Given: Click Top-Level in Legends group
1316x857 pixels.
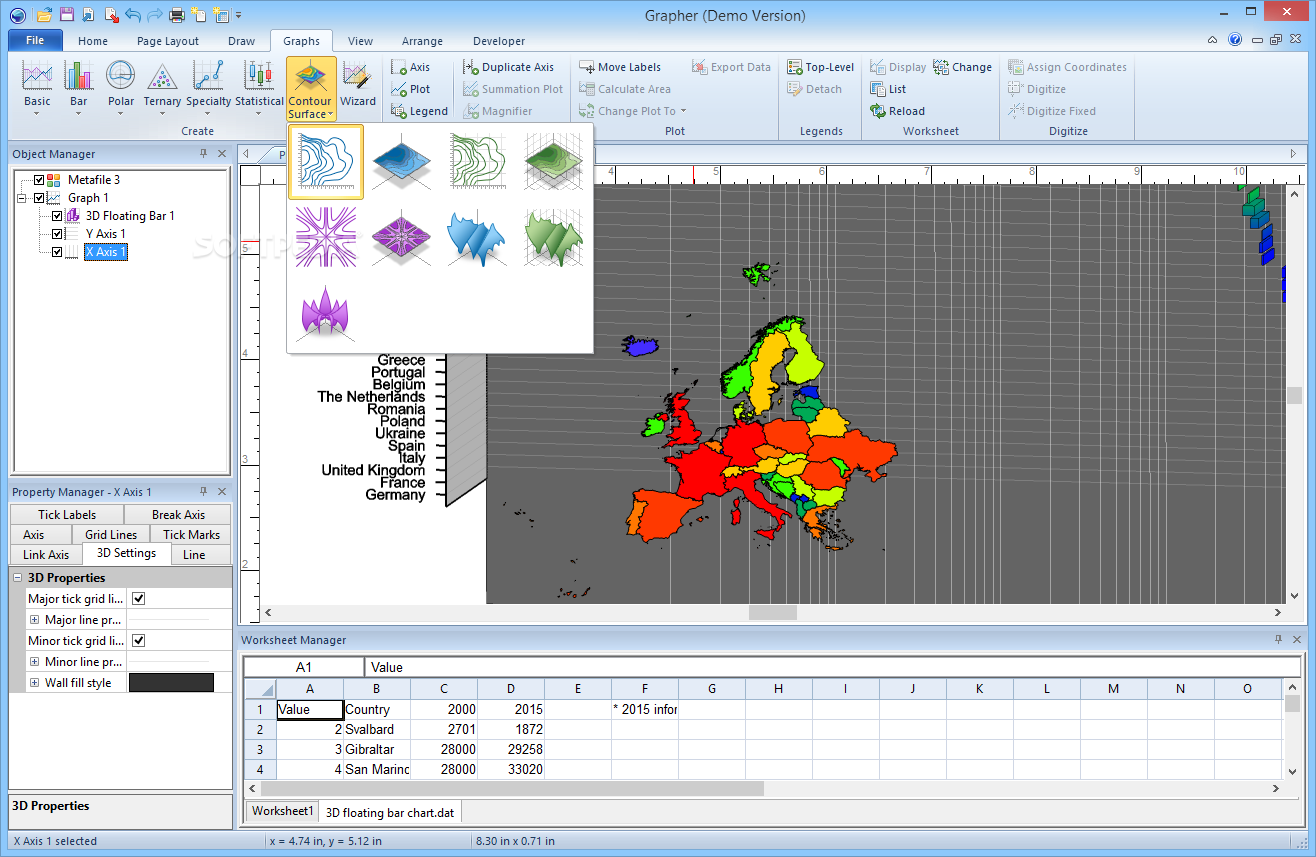Looking at the screenshot, I should pos(820,67).
